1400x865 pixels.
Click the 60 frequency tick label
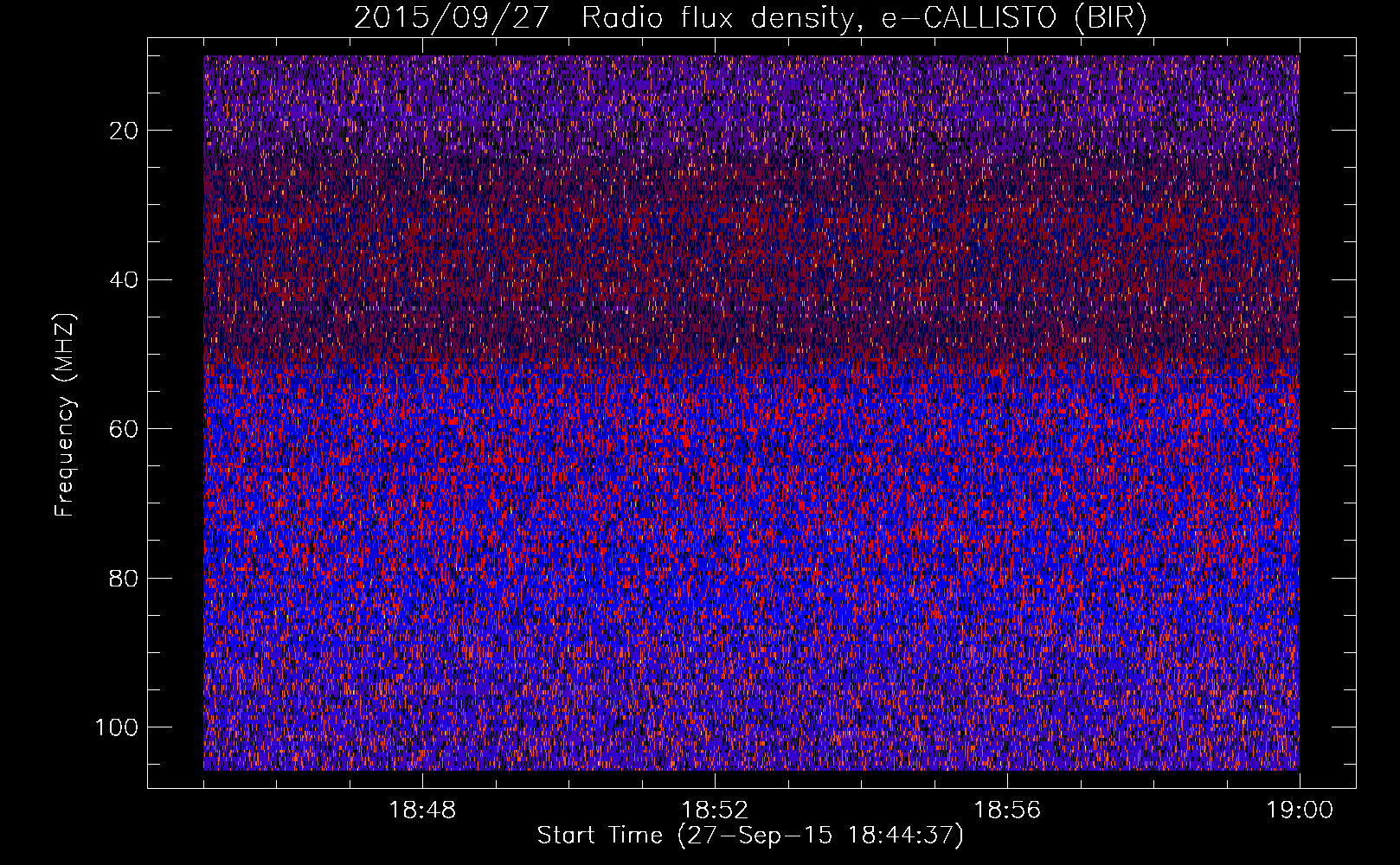[x=125, y=429]
